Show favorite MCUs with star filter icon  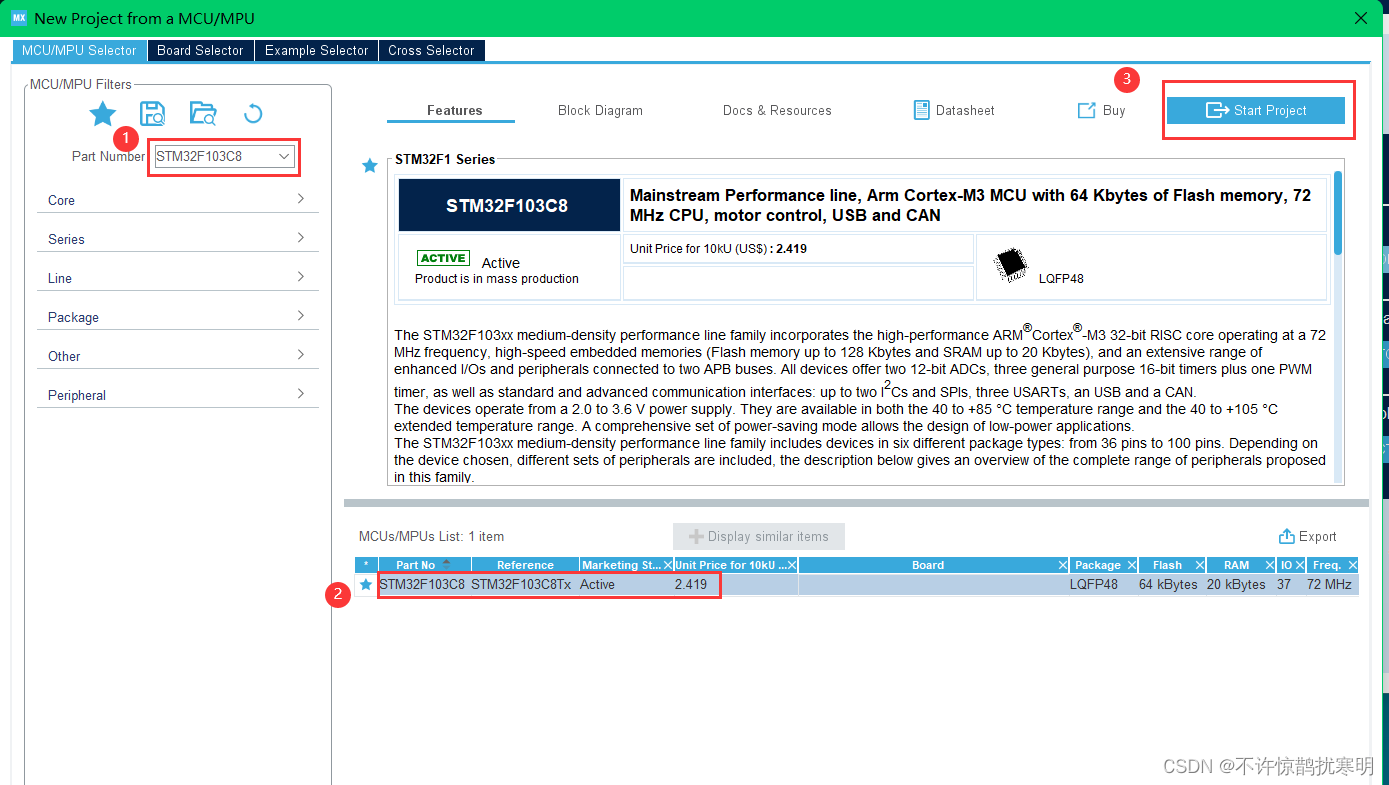103,113
